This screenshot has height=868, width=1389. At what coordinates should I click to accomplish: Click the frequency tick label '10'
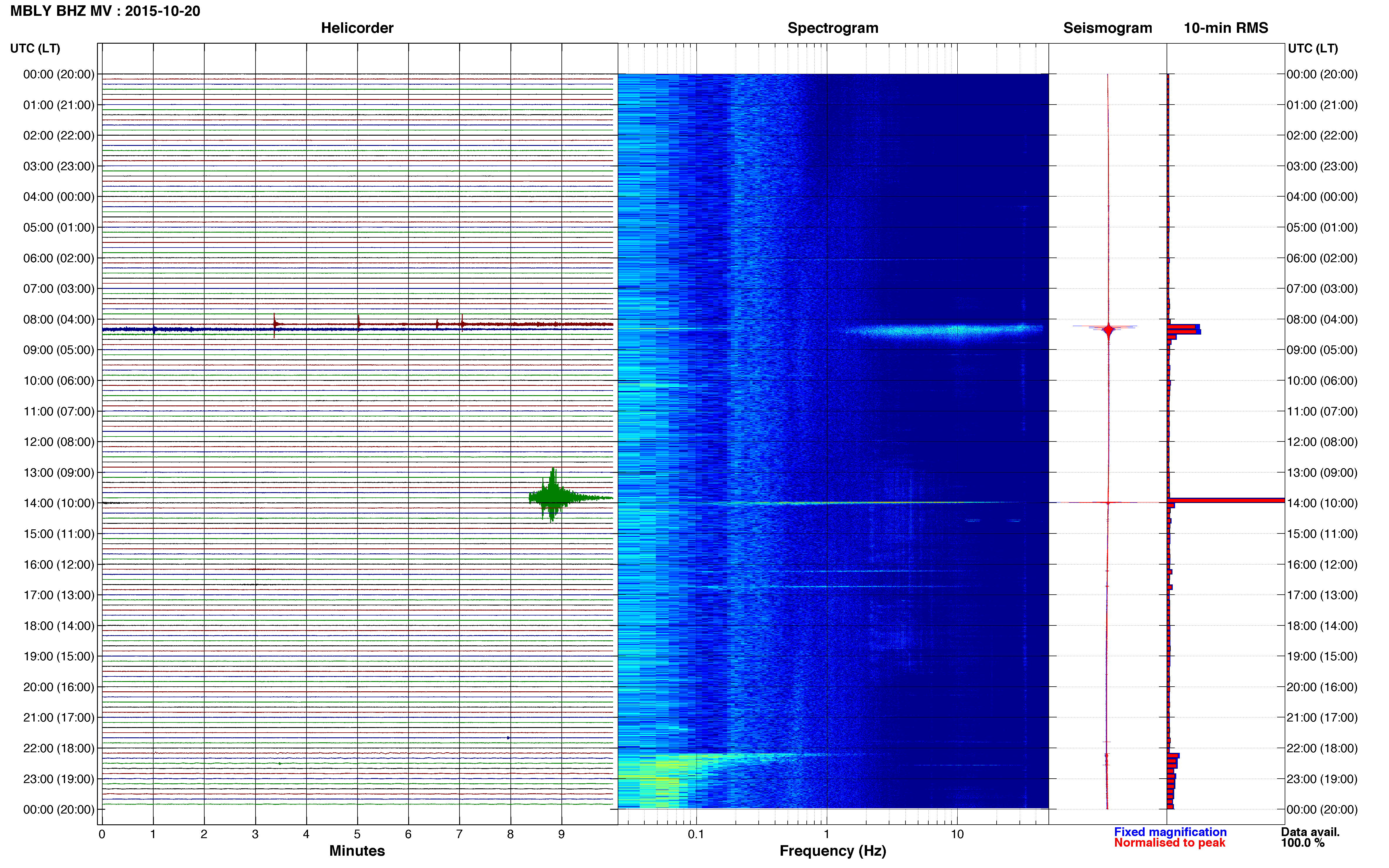(957, 834)
